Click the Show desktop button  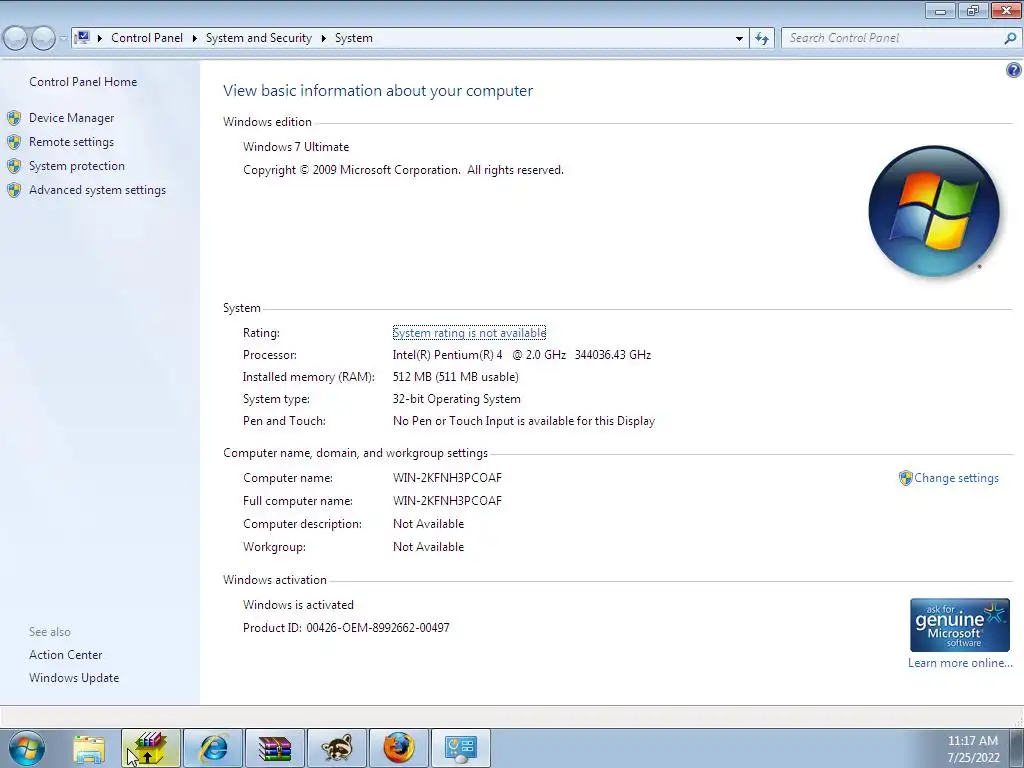pyautogui.click(x=1016, y=748)
